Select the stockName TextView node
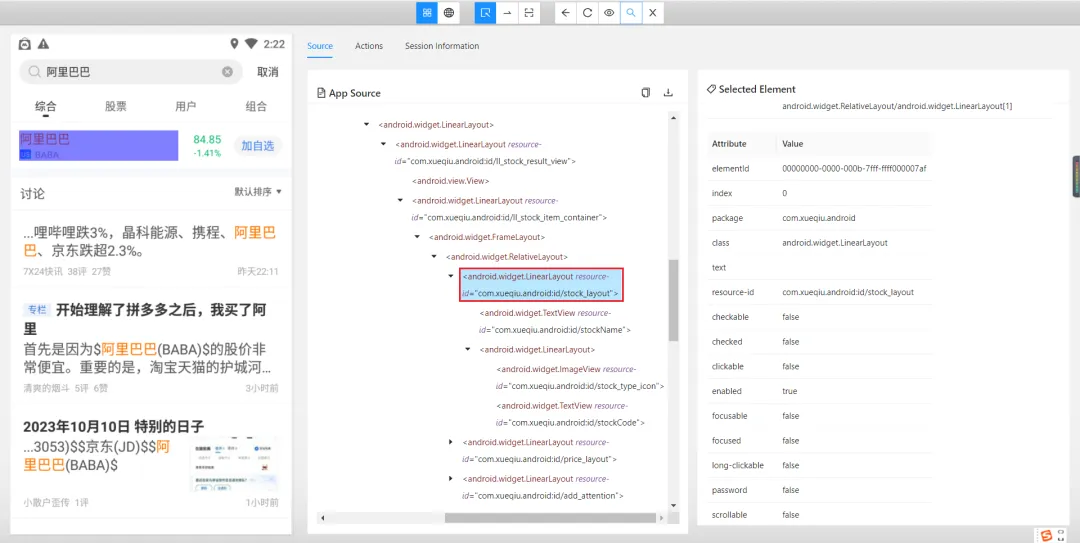 click(x=555, y=321)
